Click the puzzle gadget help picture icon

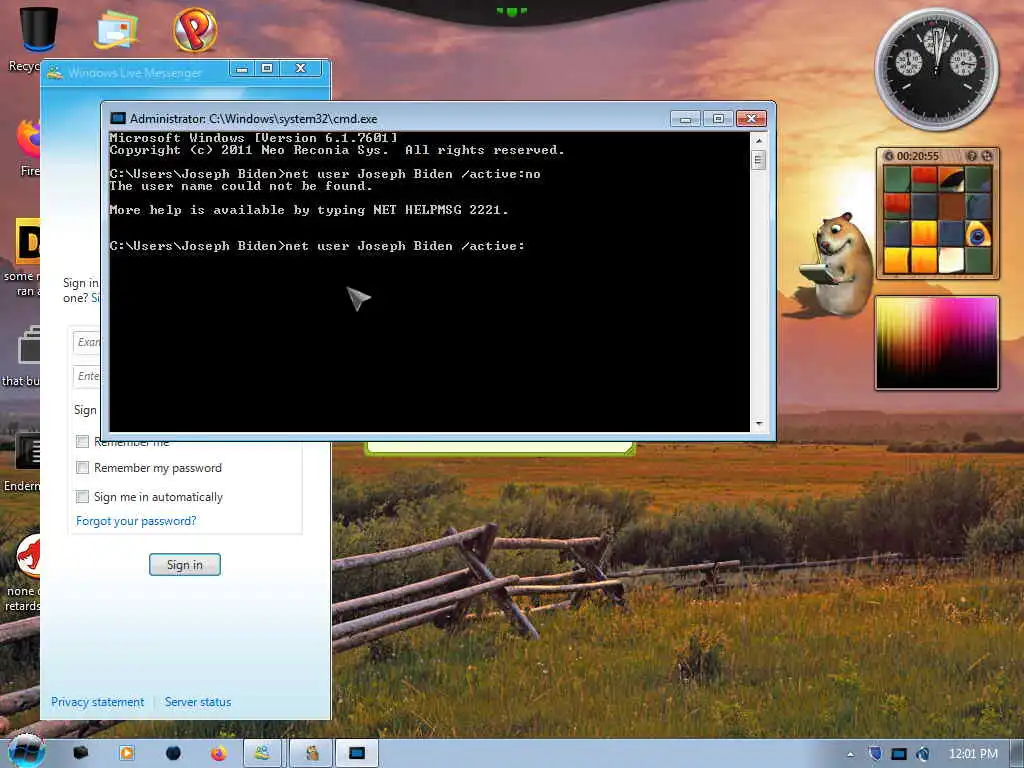pos(971,156)
